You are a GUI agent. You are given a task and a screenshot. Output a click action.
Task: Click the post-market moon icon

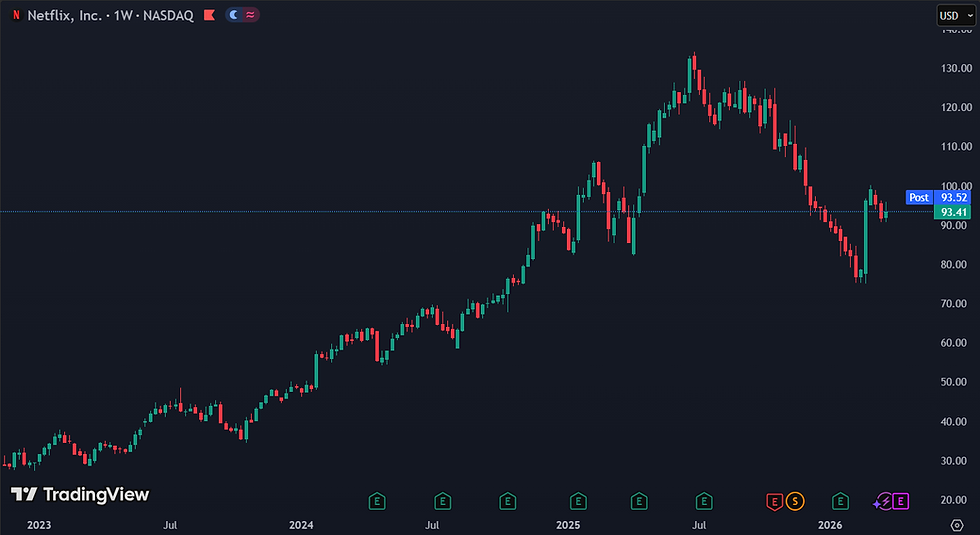coord(234,15)
